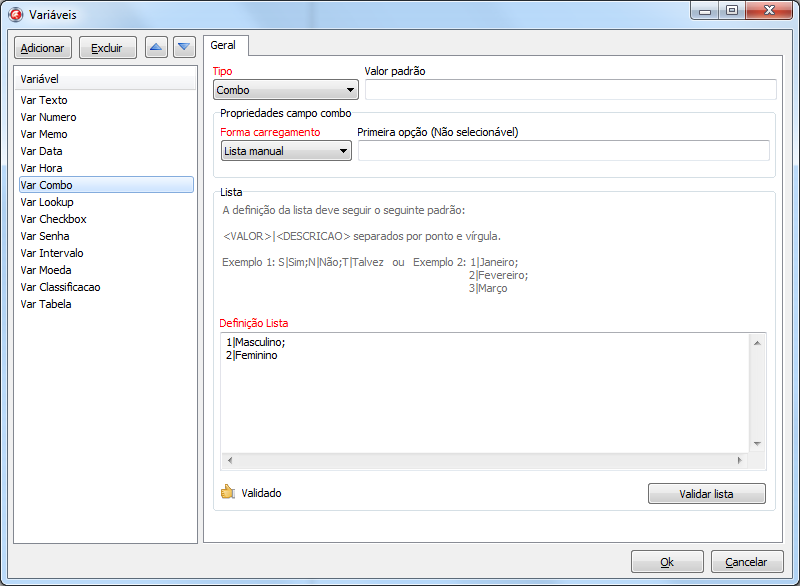The height and width of the screenshot is (586, 800).
Task: Click the Valor padrão input field
Action: [570, 90]
